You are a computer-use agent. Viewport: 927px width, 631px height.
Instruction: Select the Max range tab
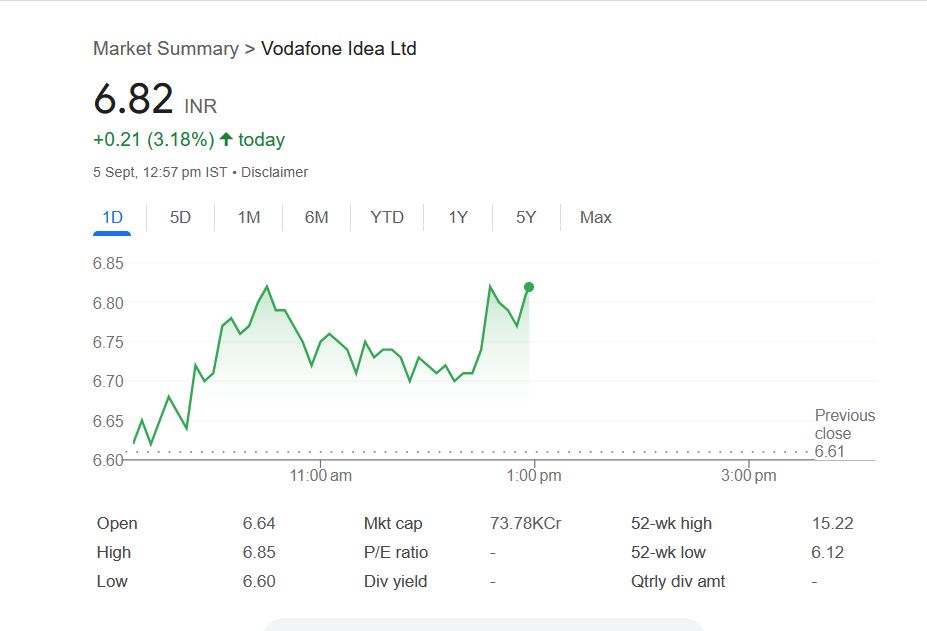click(595, 217)
